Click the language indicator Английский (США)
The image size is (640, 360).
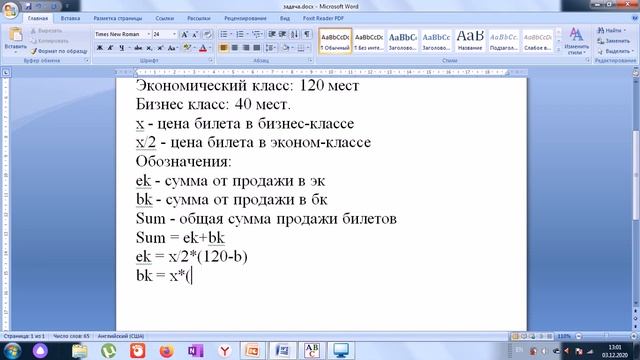pyautogui.click(x=121, y=336)
